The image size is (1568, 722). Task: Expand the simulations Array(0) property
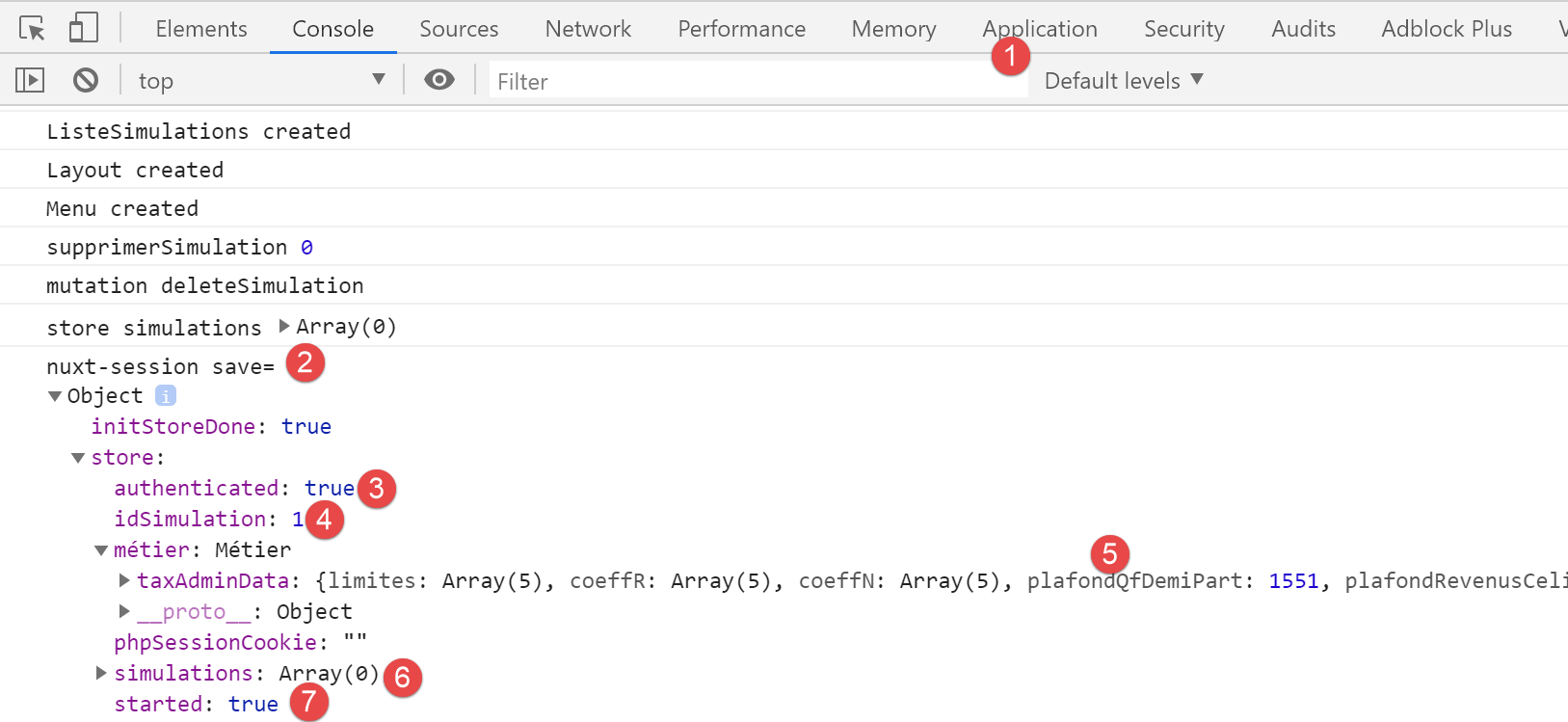(x=101, y=673)
